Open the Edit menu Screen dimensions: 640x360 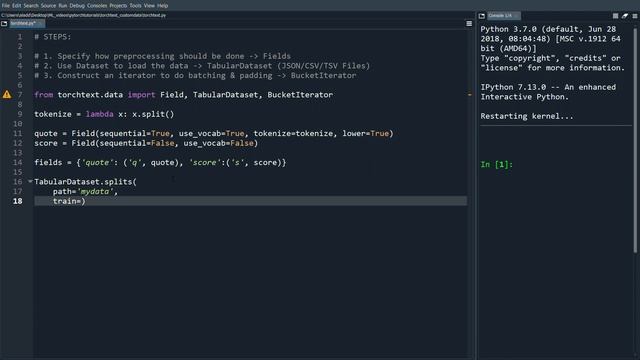(16, 6)
